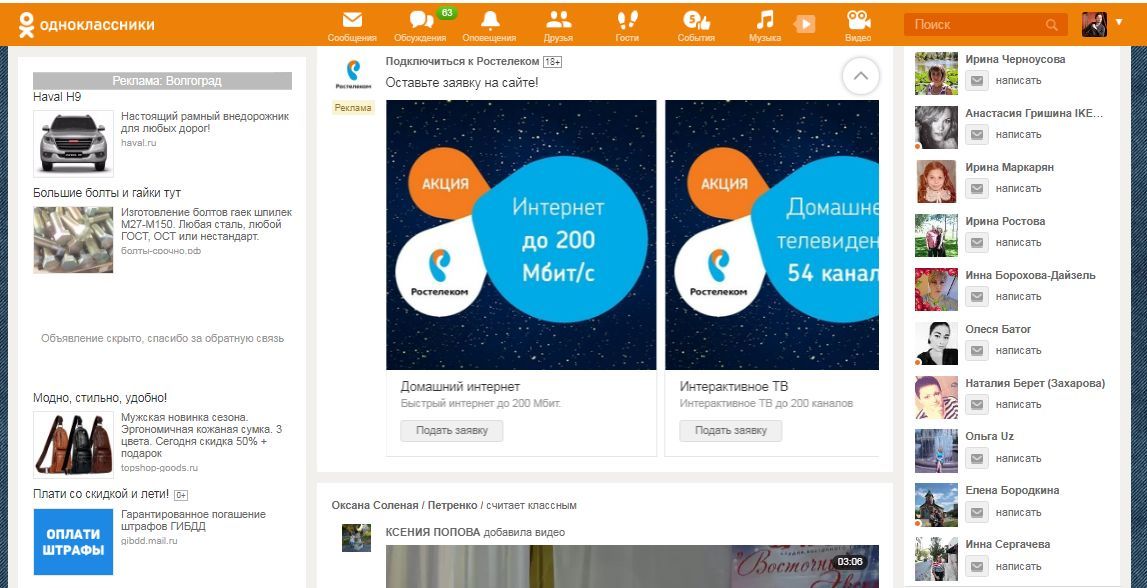Open Олеся Батог's profile name
The height and width of the screenshot is (588, 1147).
(998, 329)
